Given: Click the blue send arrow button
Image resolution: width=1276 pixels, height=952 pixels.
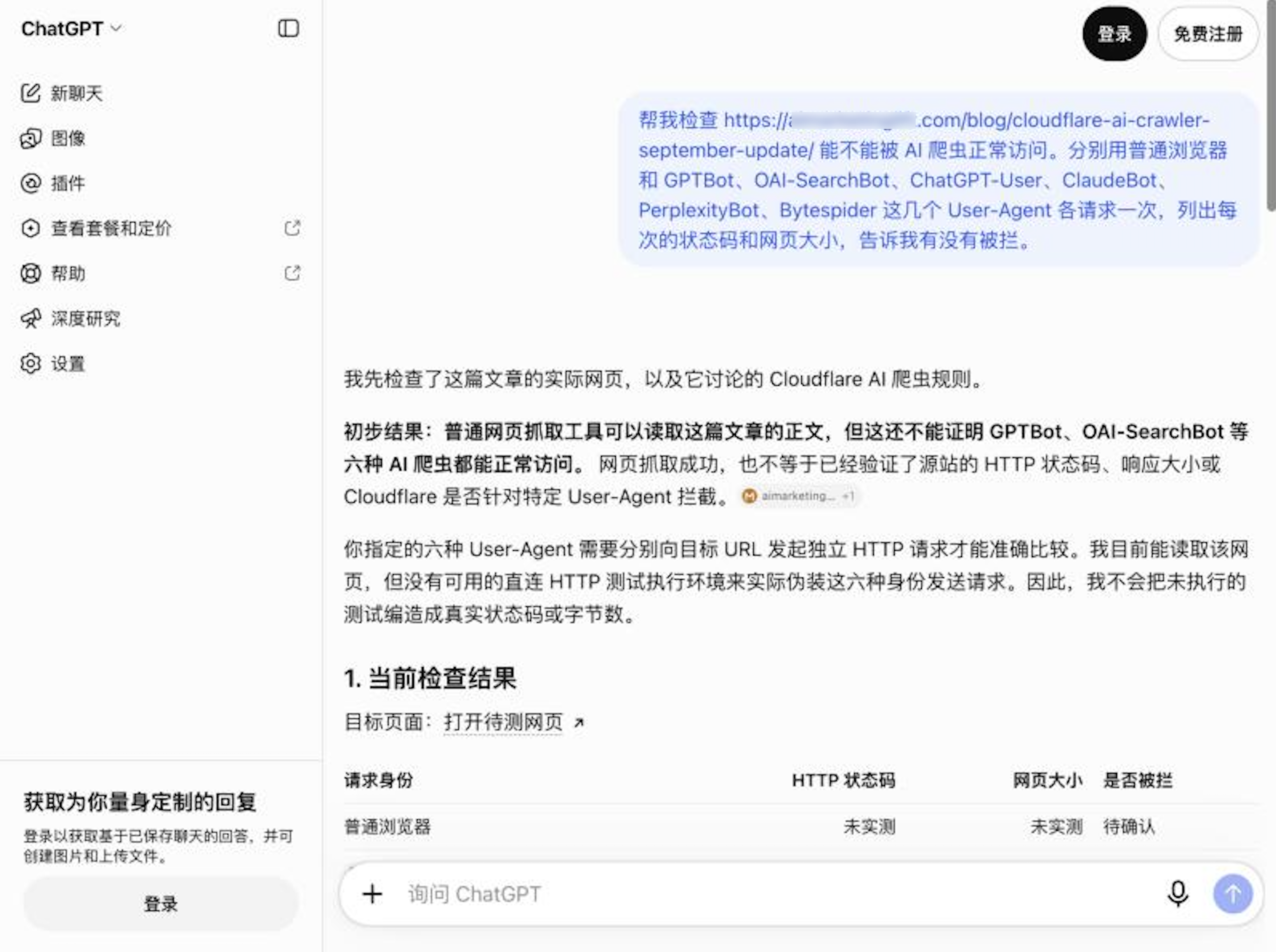Looking at the screenshot, I should (1233, 894).
